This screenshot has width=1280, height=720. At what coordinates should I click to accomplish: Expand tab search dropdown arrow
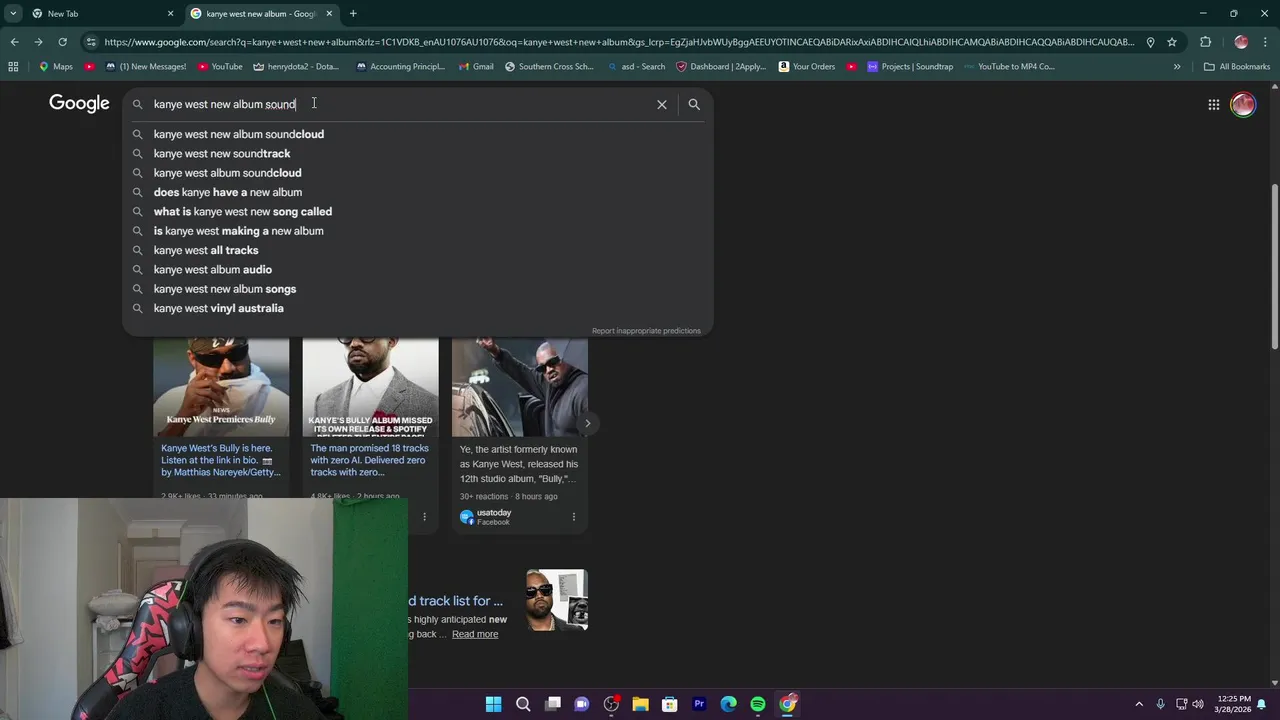[13, 13]
